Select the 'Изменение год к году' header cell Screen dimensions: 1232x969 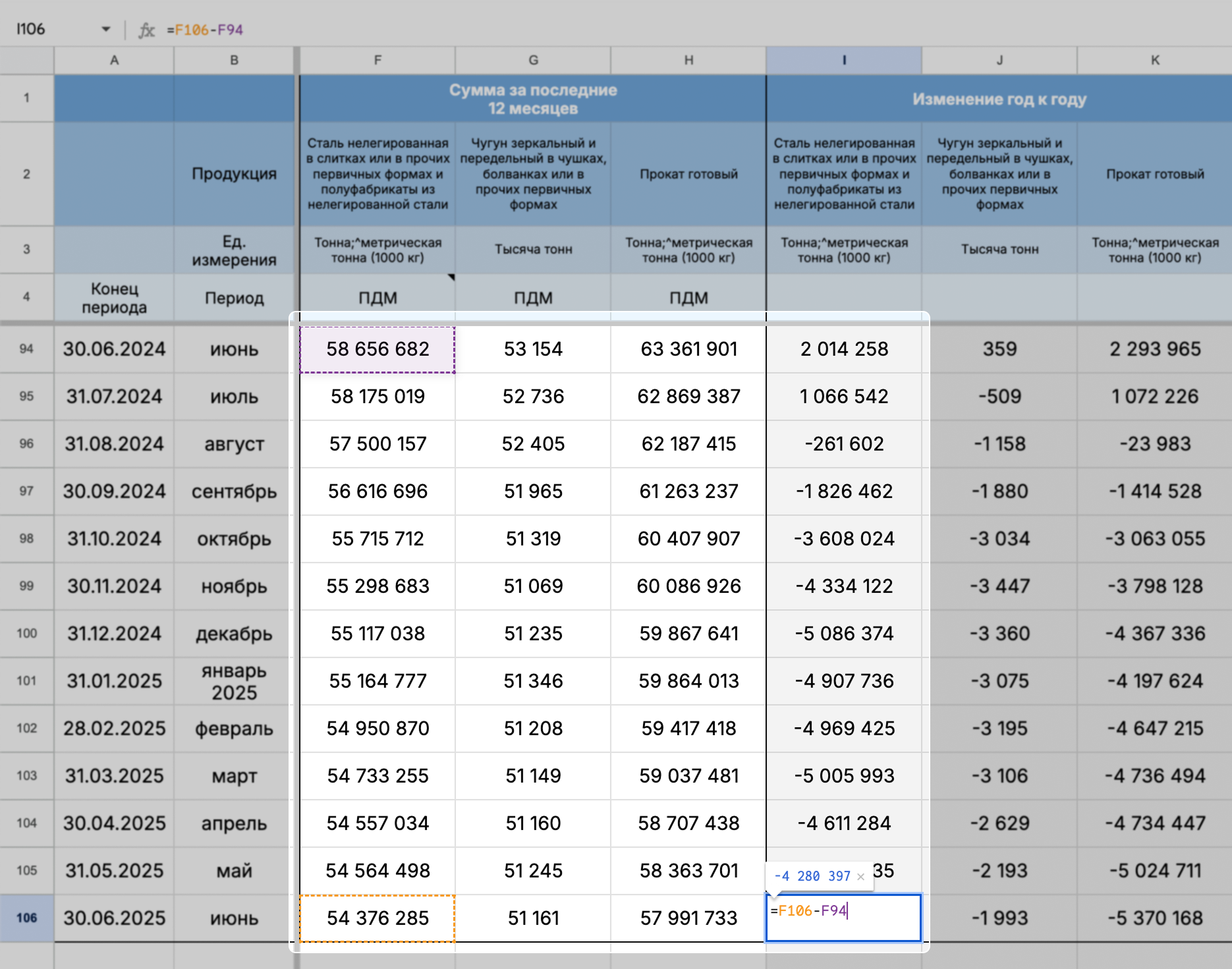(999, 99)
